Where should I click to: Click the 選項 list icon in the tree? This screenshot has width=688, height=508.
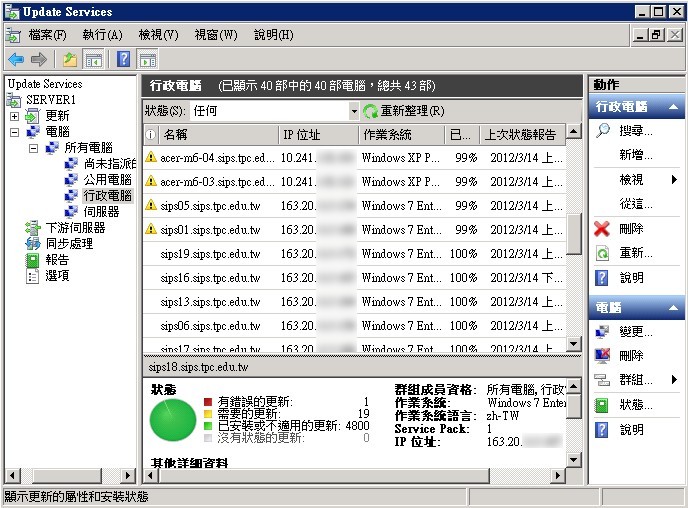[x=32, y=276]
